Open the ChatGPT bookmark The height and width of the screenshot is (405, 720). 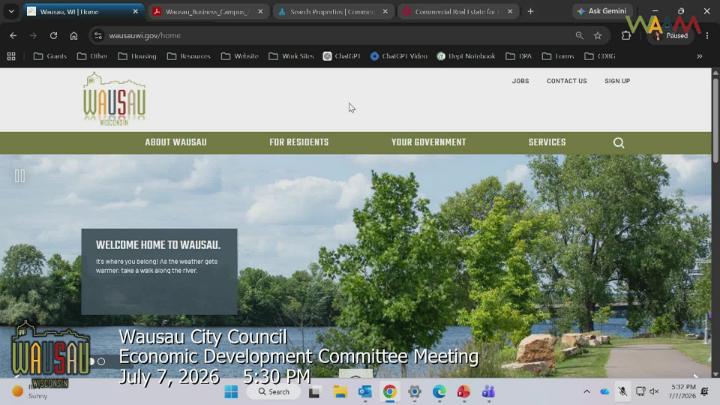[341, 56]
